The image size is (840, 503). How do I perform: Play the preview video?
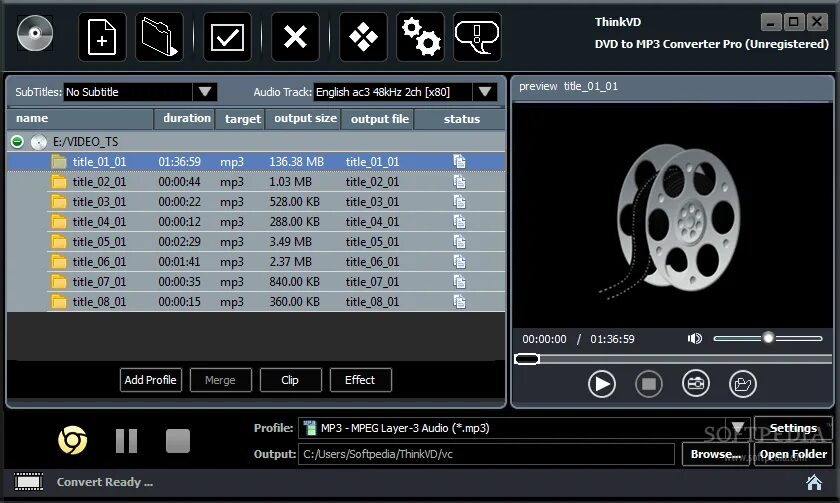[602, 384]
